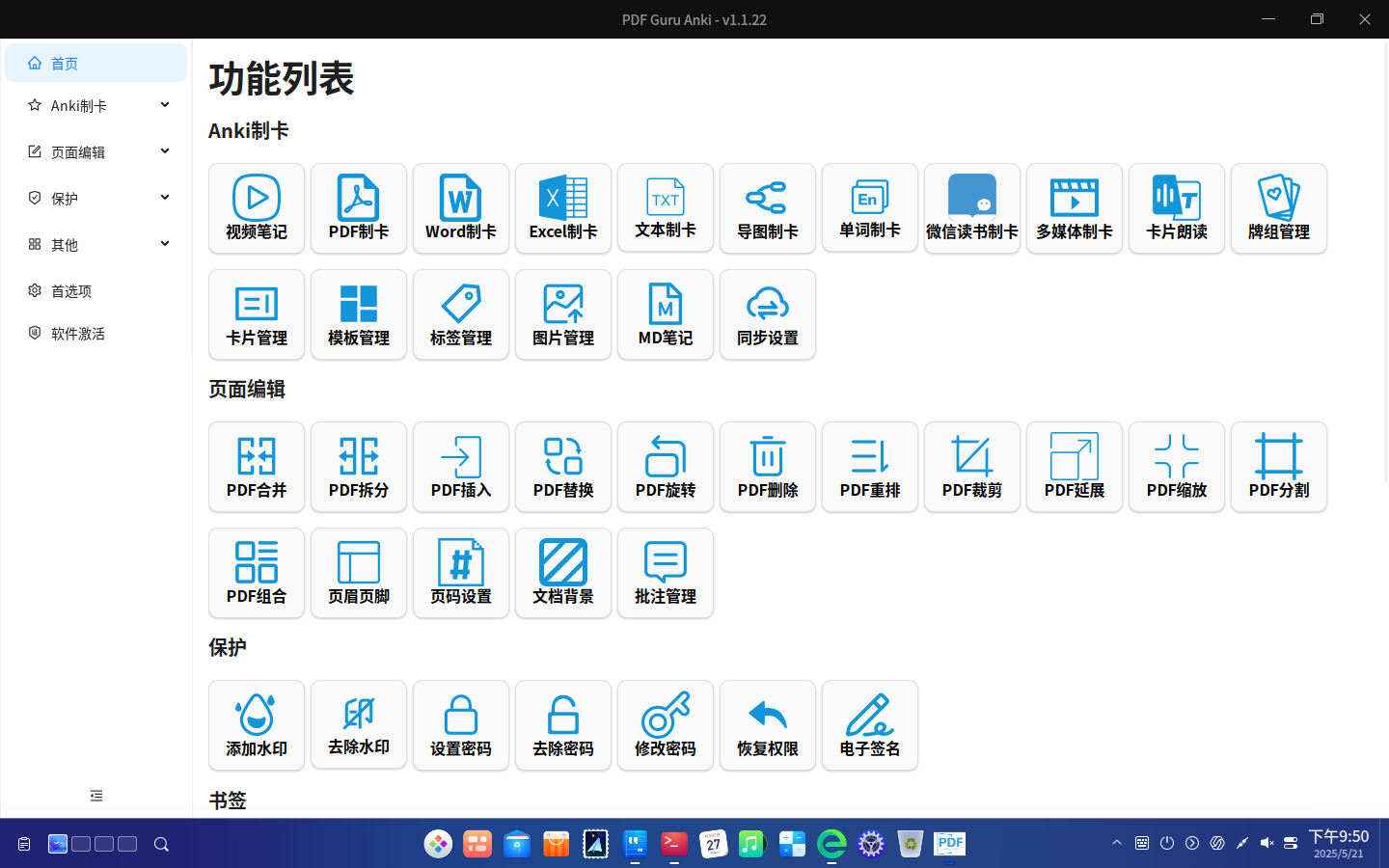Open 同步设置 sync settings
This screenshot has width=1389, height=868.
pos(768,314)
